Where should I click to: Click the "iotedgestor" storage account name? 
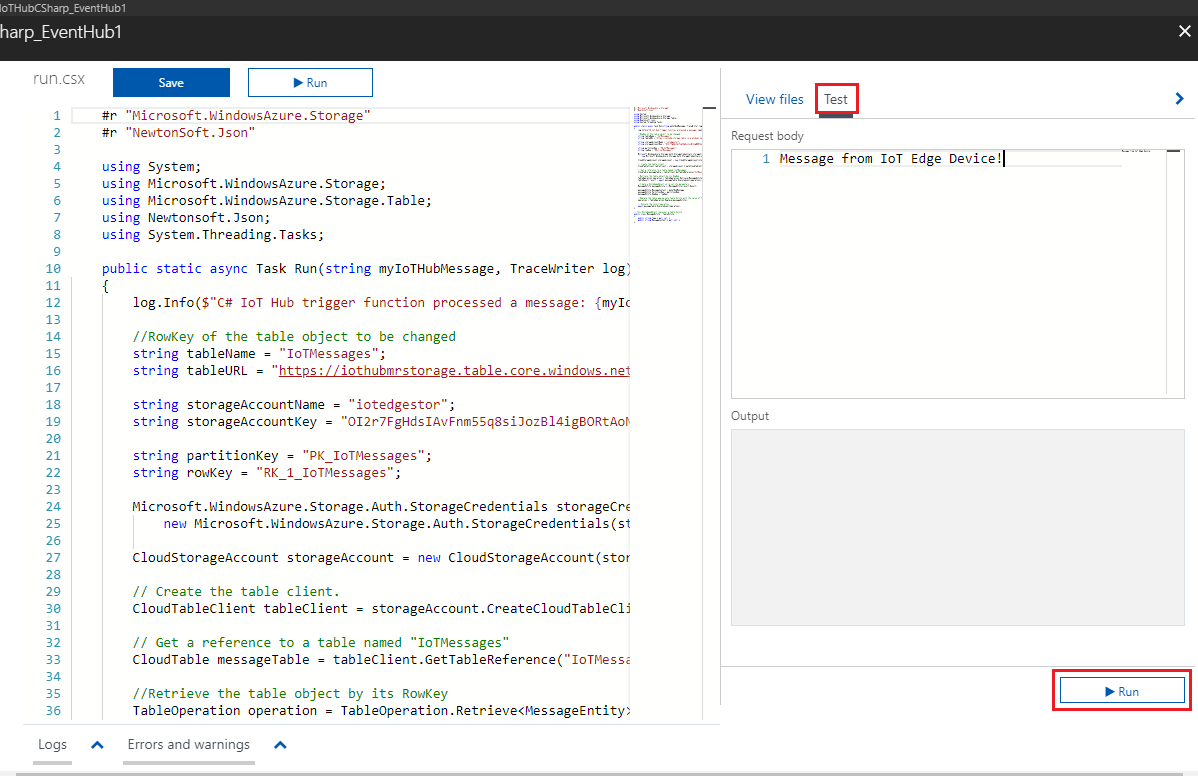[397, 405]
